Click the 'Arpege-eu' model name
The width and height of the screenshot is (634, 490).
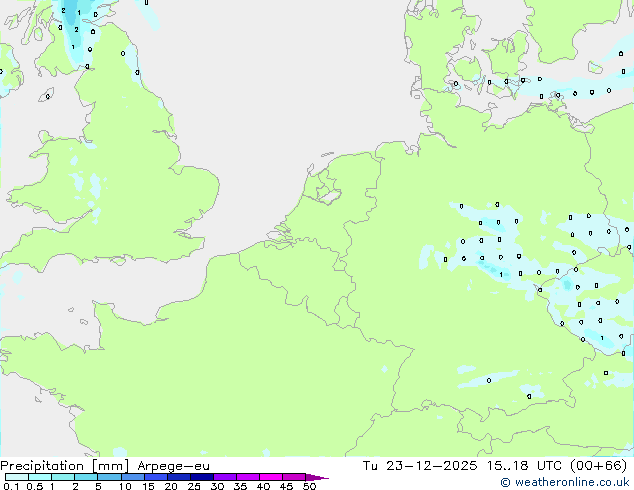173,466
